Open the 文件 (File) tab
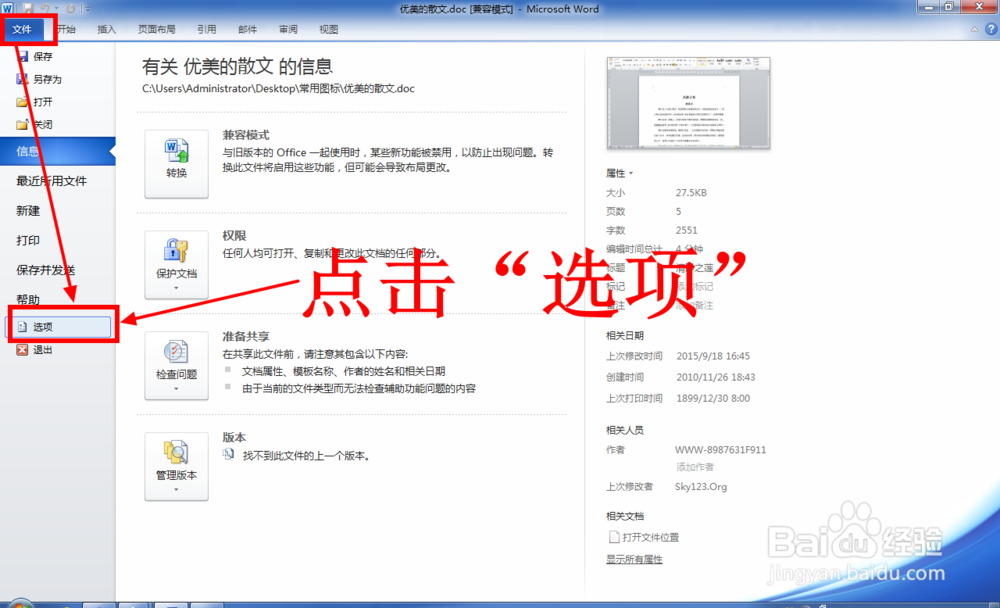1000x608 pixels. coord(23,29)
